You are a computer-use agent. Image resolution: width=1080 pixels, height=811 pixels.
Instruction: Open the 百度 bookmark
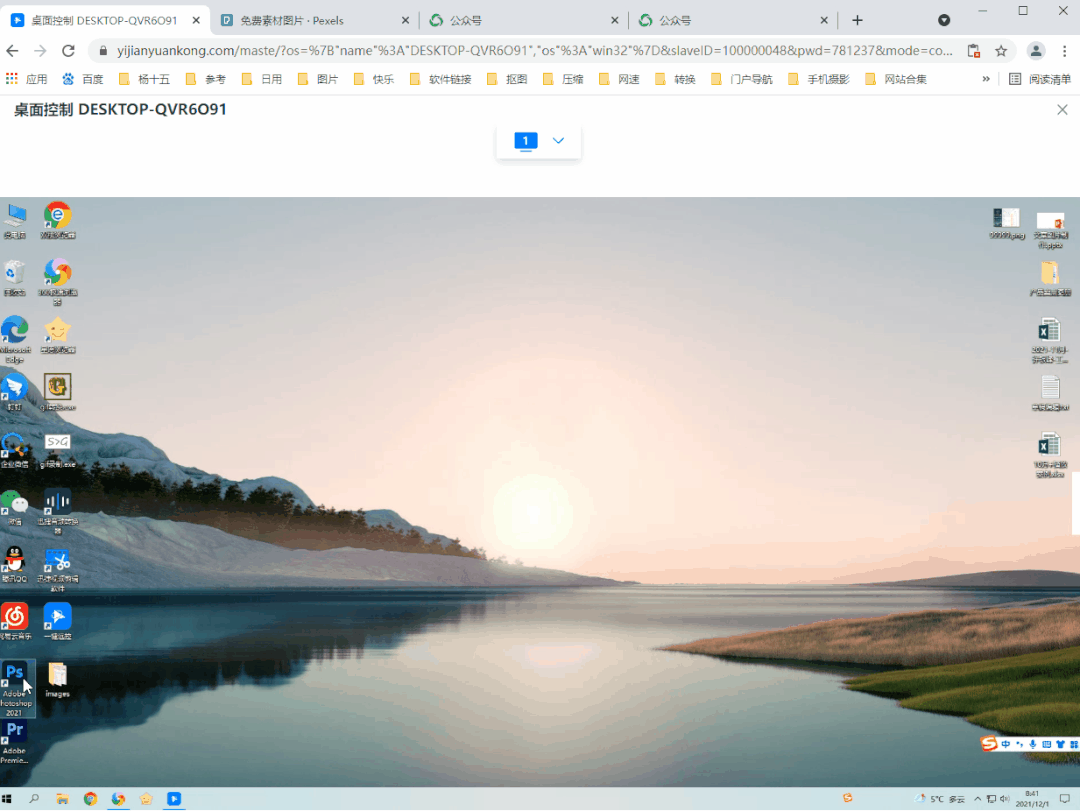click(x=83, y=79)
